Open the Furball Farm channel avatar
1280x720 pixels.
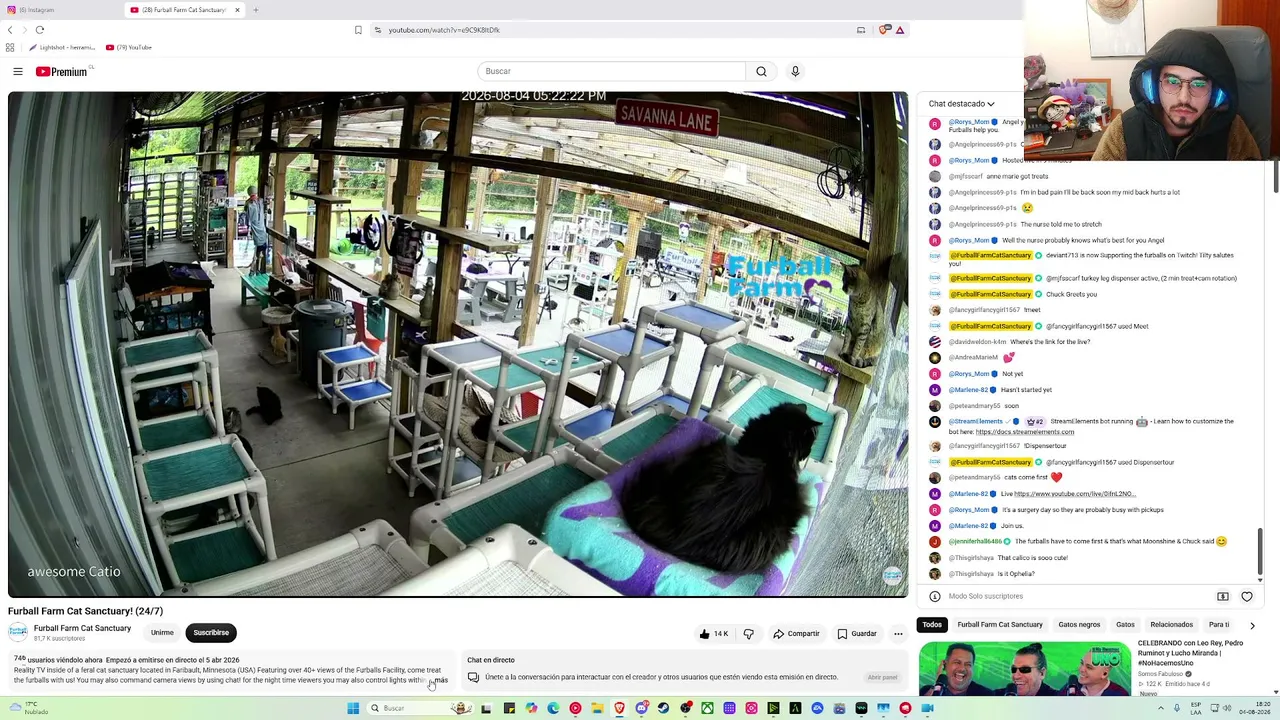(x=17, y=632)
